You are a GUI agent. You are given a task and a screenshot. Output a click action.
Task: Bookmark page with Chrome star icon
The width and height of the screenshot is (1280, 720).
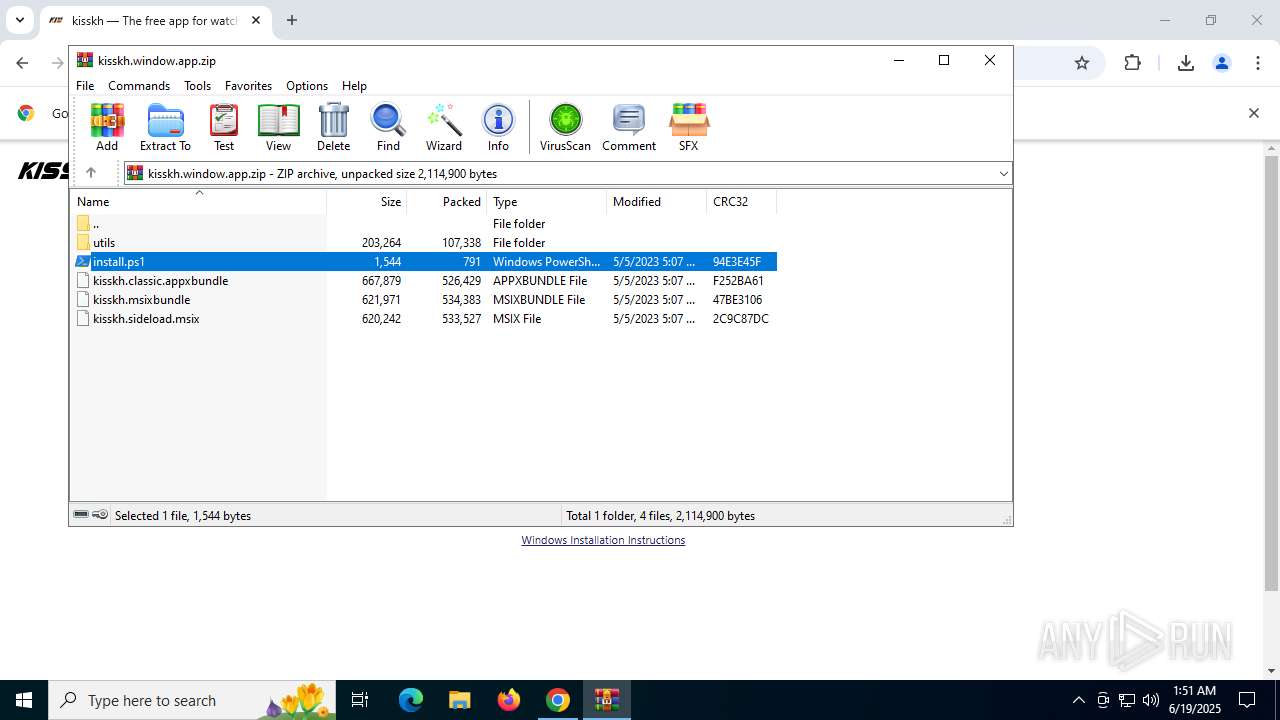(1082, 63)
